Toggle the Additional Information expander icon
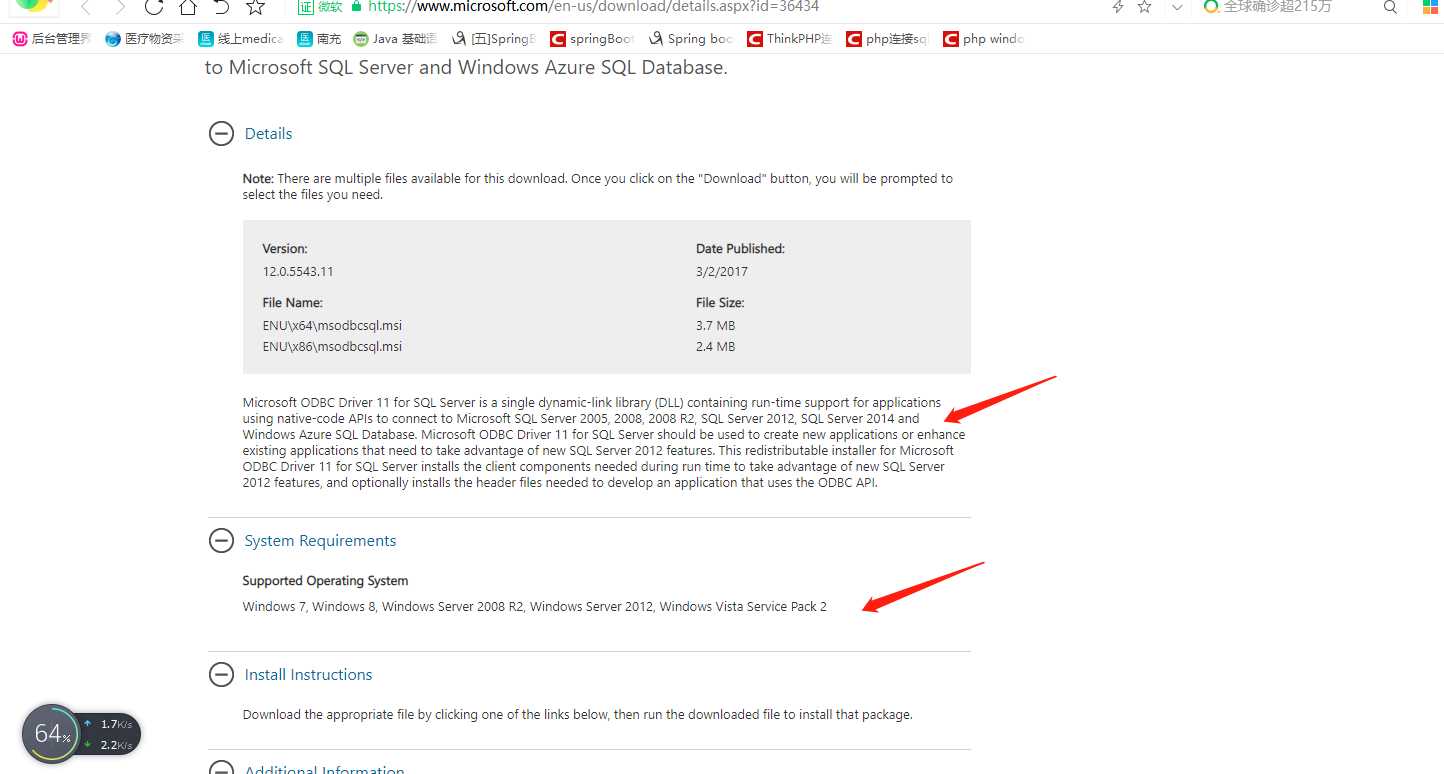 (221, 768)
